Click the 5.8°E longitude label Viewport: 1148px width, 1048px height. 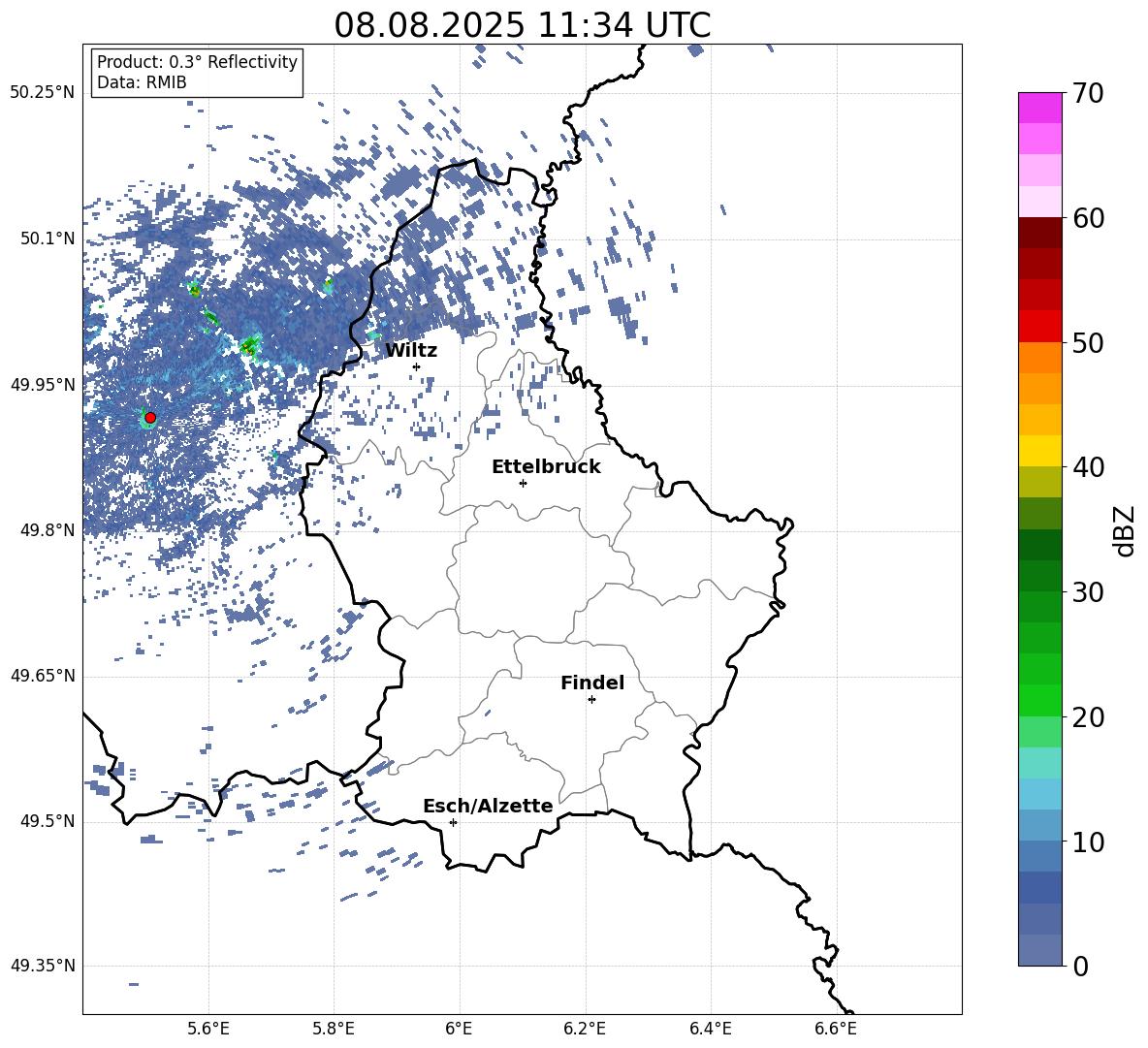click(x=334, y=1030)
